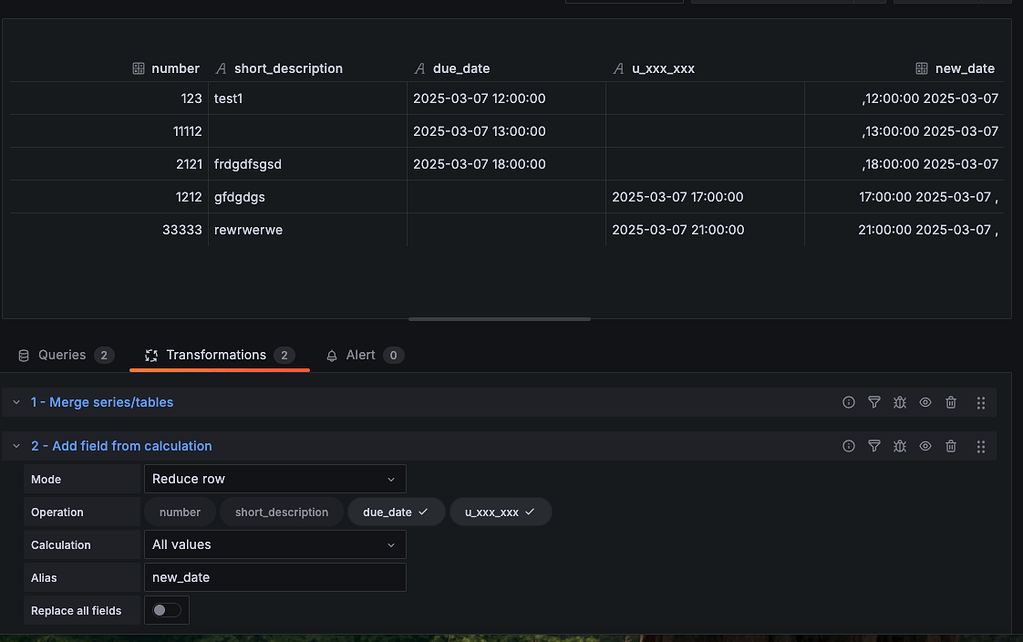Toggle Replace all fields switch
This screenshot has height=642, width=1023.
coord(166,609)
